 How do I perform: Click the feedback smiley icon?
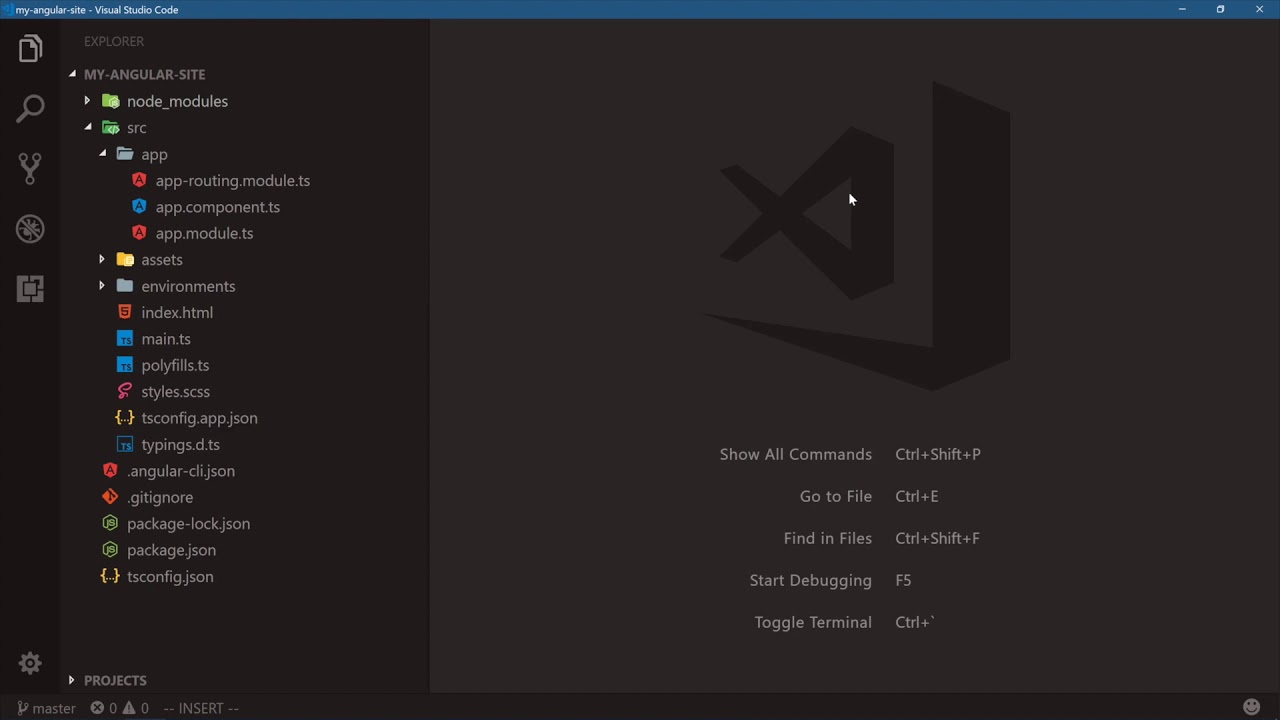click(x=1251, y=707)
